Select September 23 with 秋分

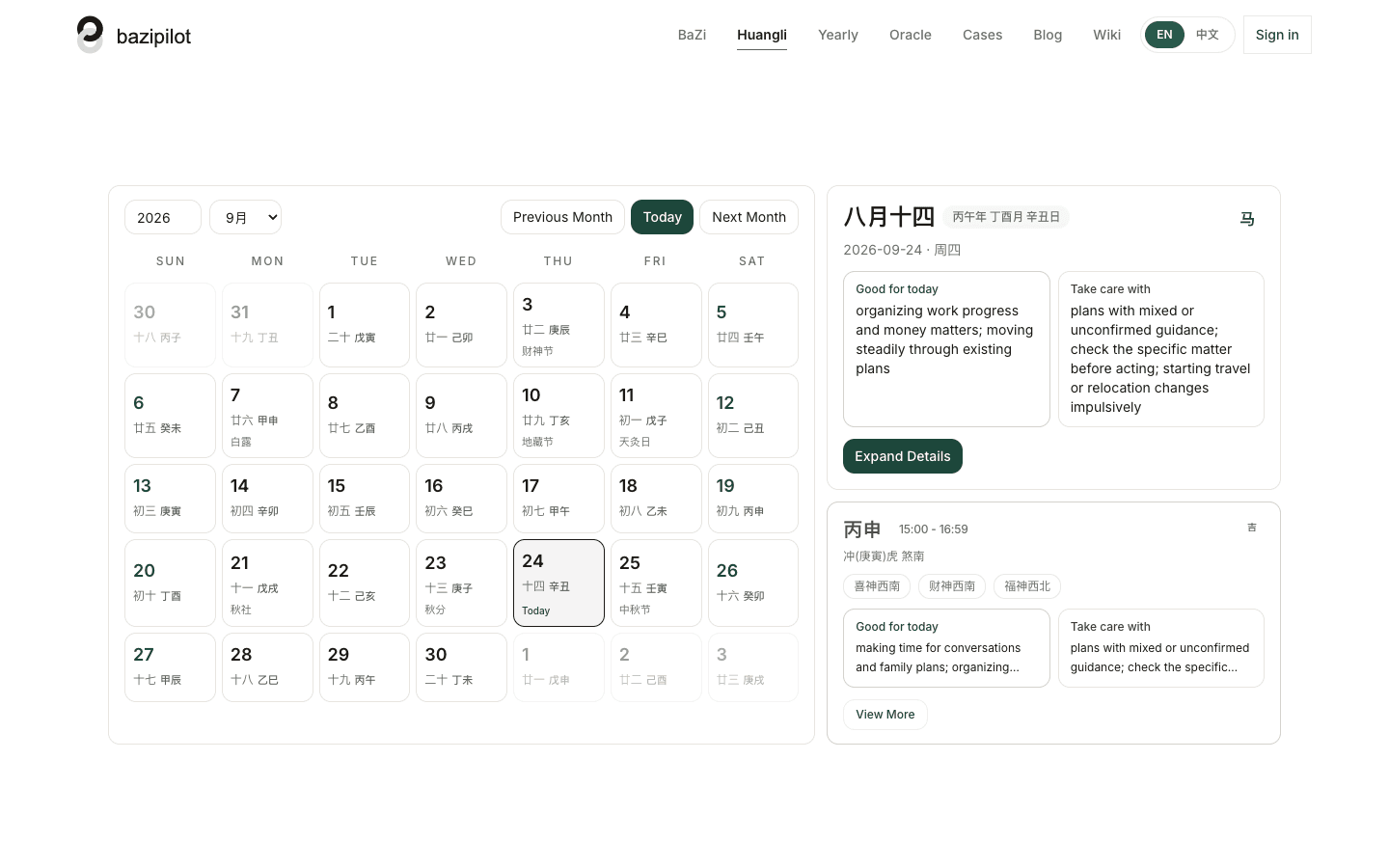pos(461,583)
